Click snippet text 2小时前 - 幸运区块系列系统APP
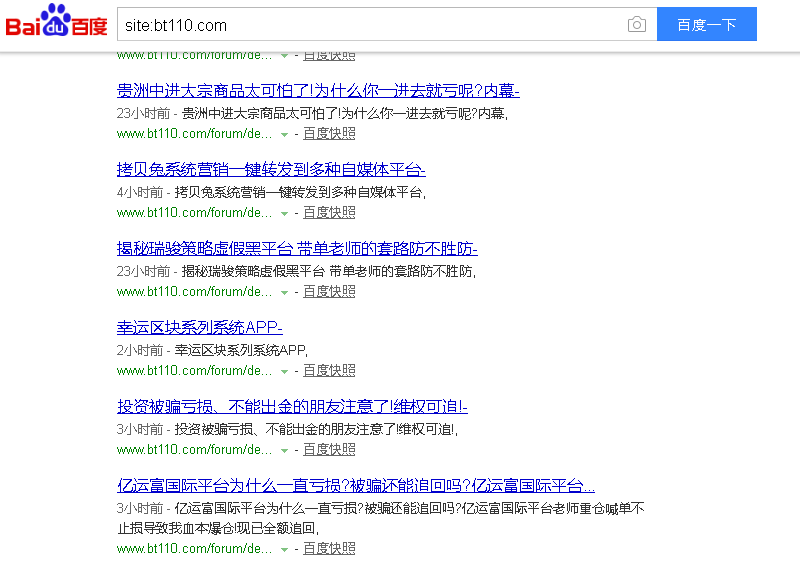This screenshot has height=570, width=800. [212, 351]
